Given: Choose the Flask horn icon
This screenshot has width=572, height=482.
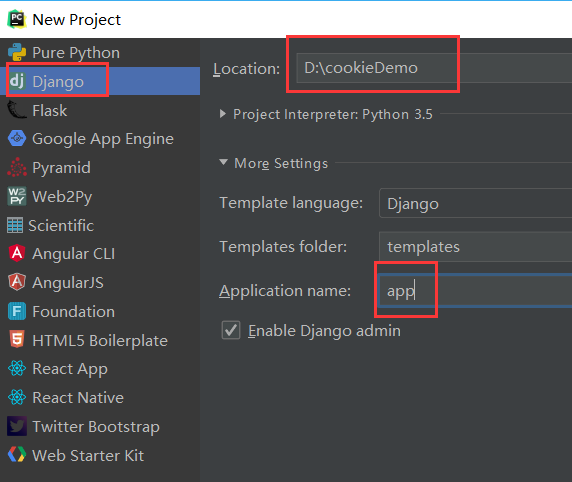Looking at the screenshot, I should [17, 110].
